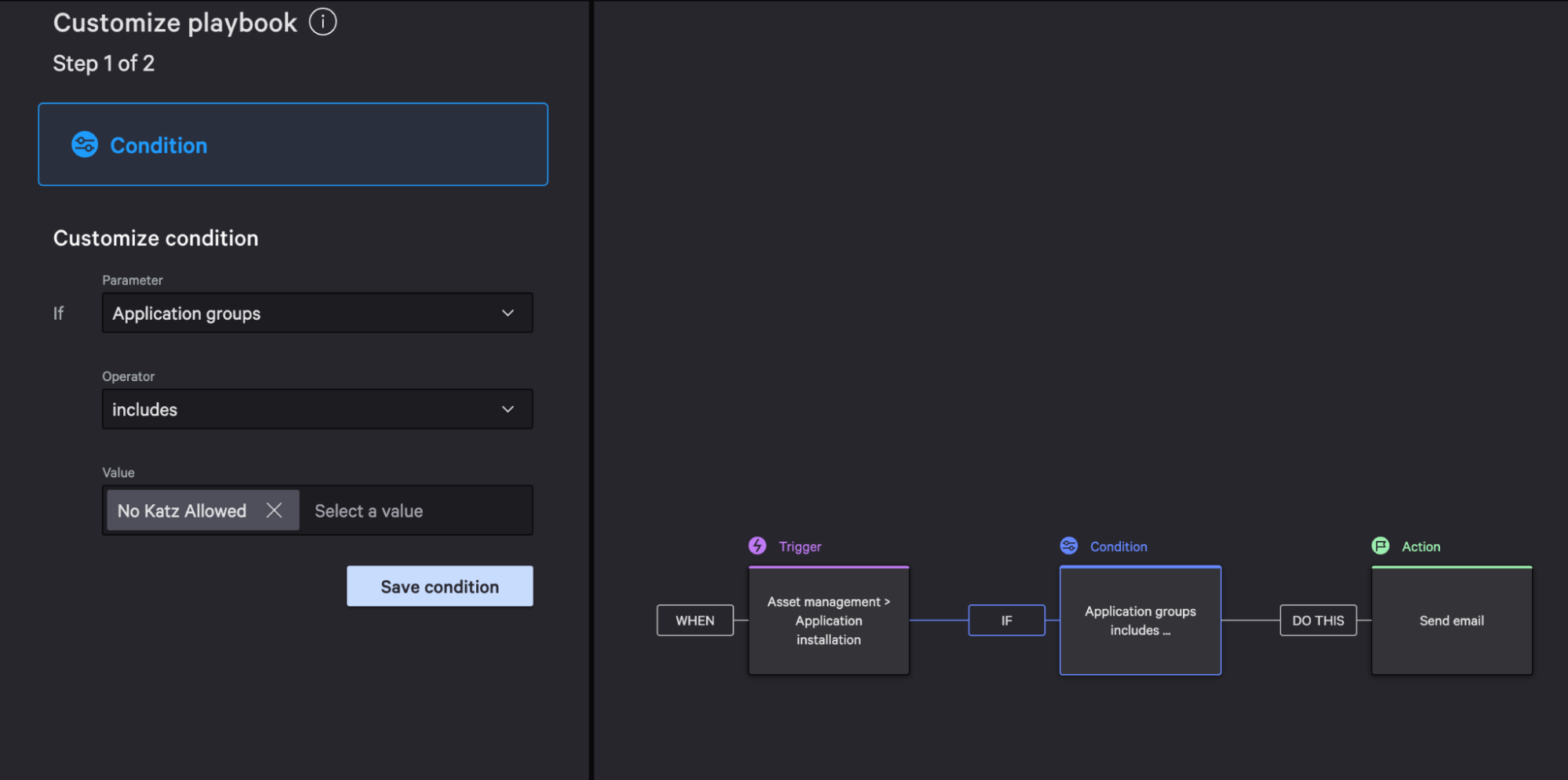Click the Select a value input field
The width and height of the screenshot is (1568, 780).
(x=416, y=510)
